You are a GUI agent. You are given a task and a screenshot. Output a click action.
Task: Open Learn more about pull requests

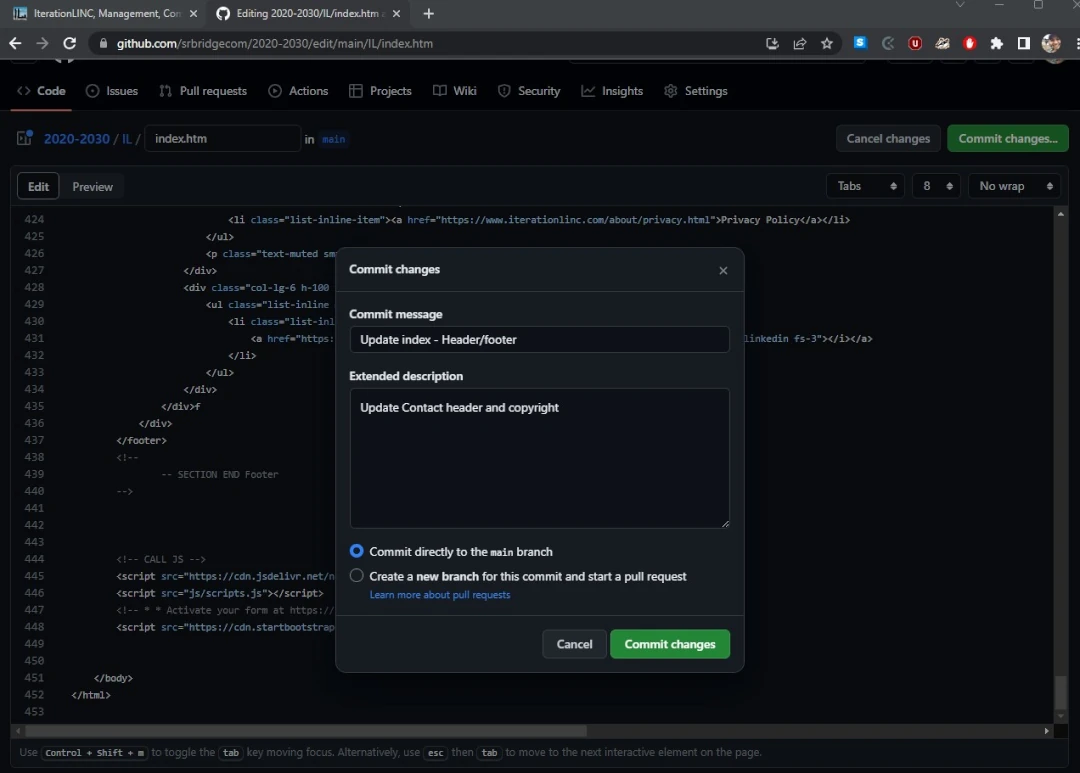coord(439,595)
